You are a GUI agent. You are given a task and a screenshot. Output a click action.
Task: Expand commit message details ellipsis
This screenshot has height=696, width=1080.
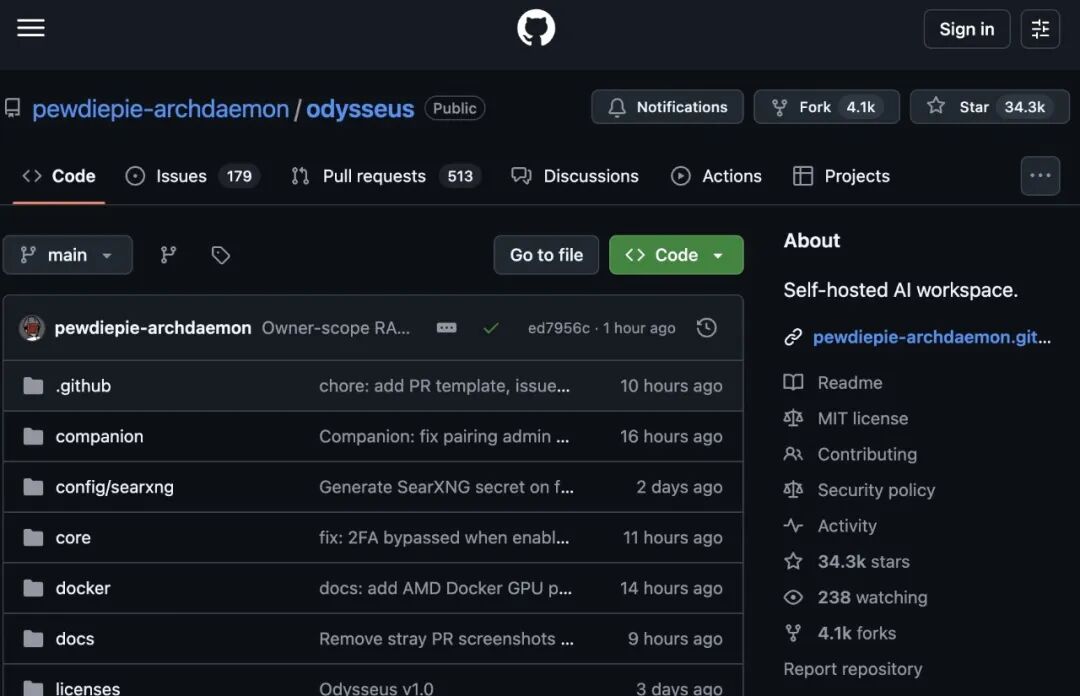coord(446,328)
